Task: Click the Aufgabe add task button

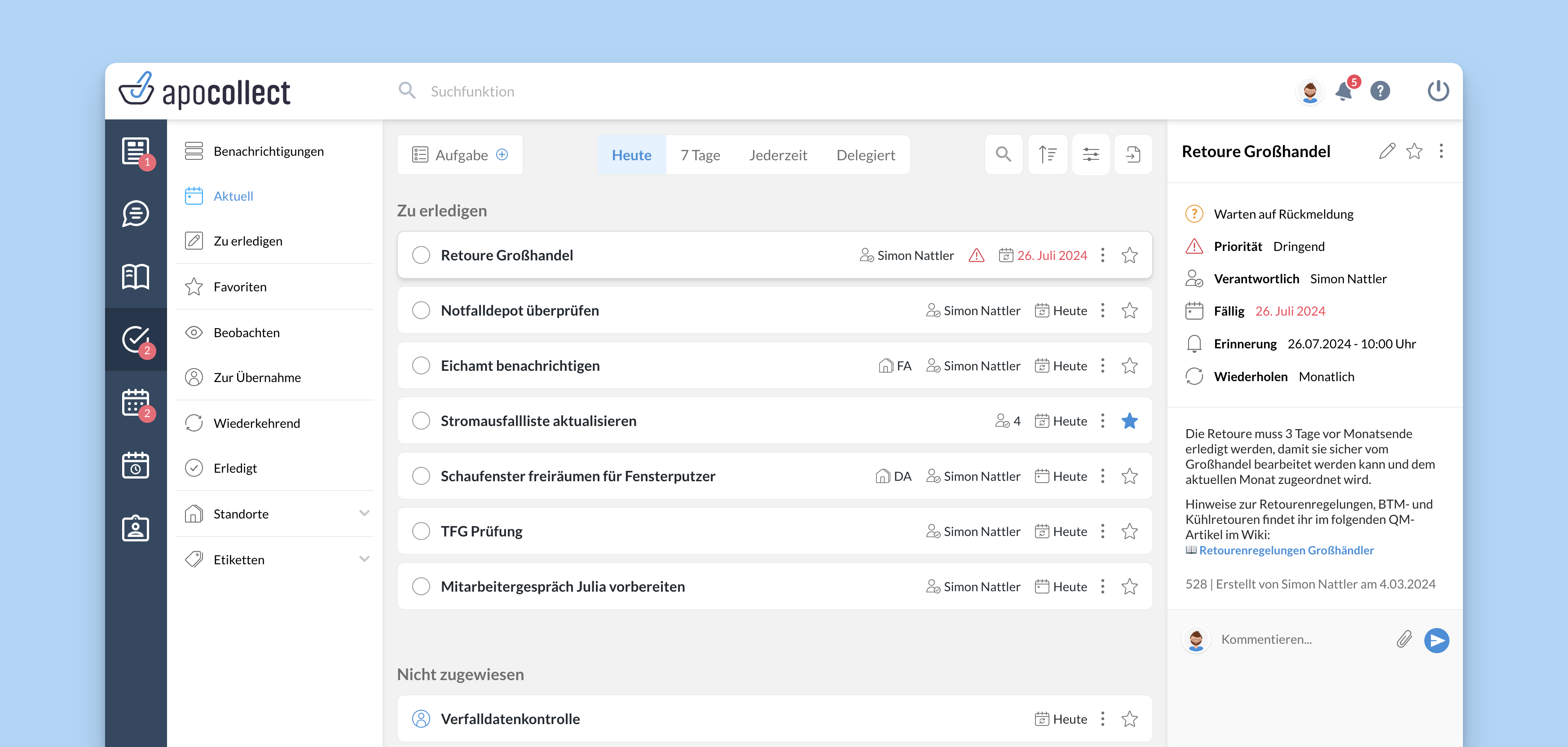Action: click(x=460, y=155)
